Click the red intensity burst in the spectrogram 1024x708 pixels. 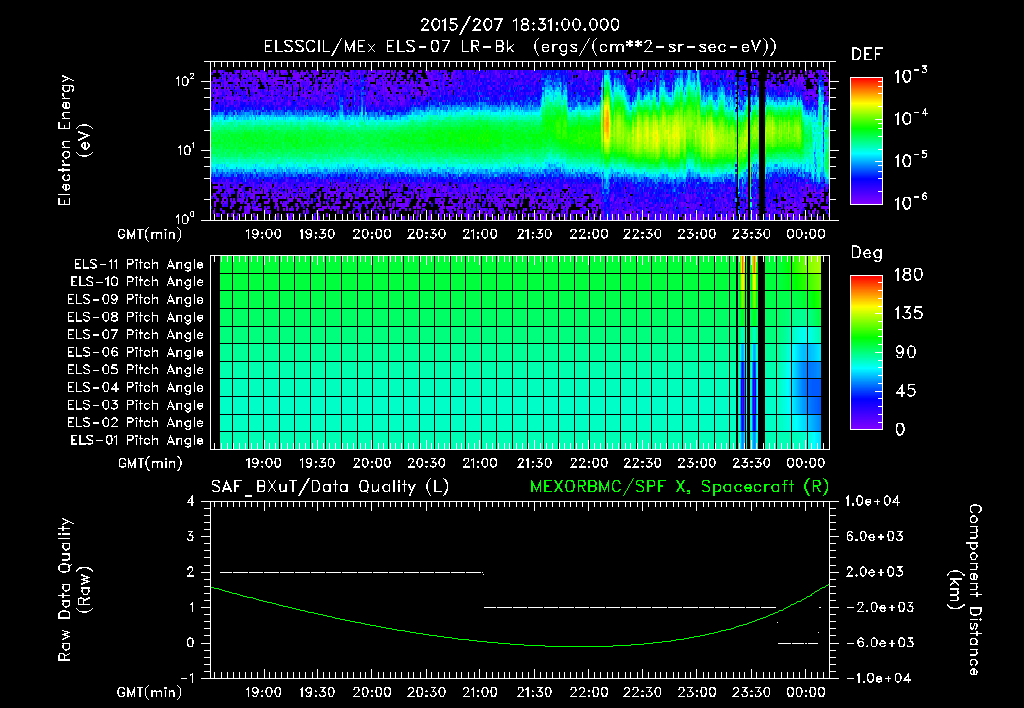(606, 122)
